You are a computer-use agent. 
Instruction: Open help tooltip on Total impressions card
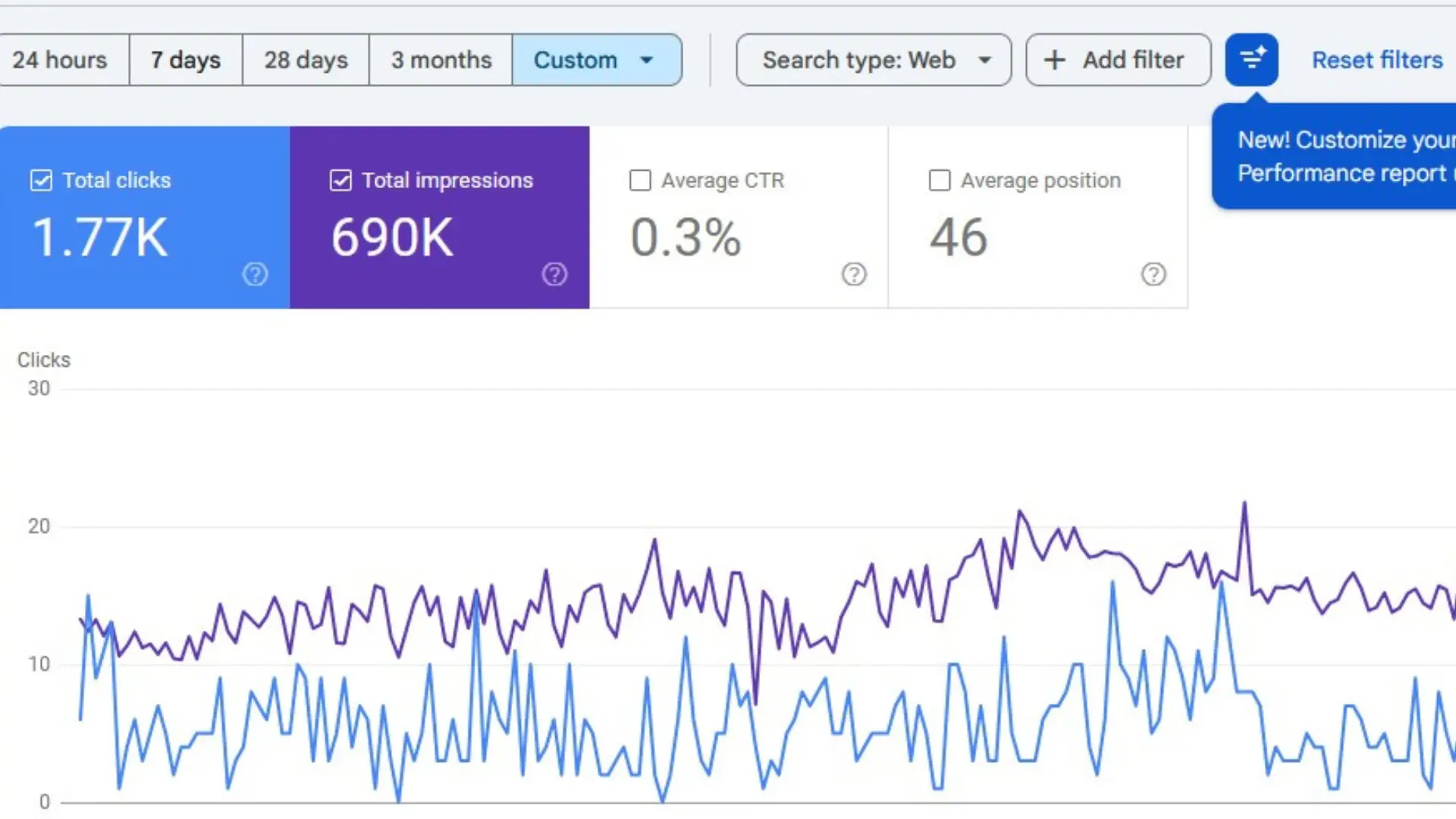pos(554,275)
